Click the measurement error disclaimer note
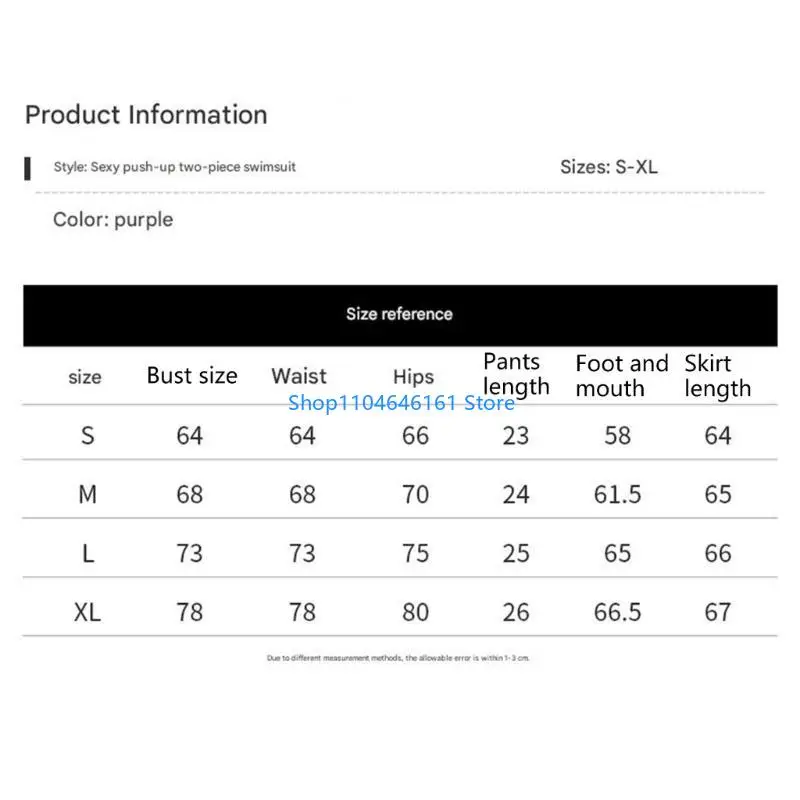The image size is (800, 800). pos(398,658)
